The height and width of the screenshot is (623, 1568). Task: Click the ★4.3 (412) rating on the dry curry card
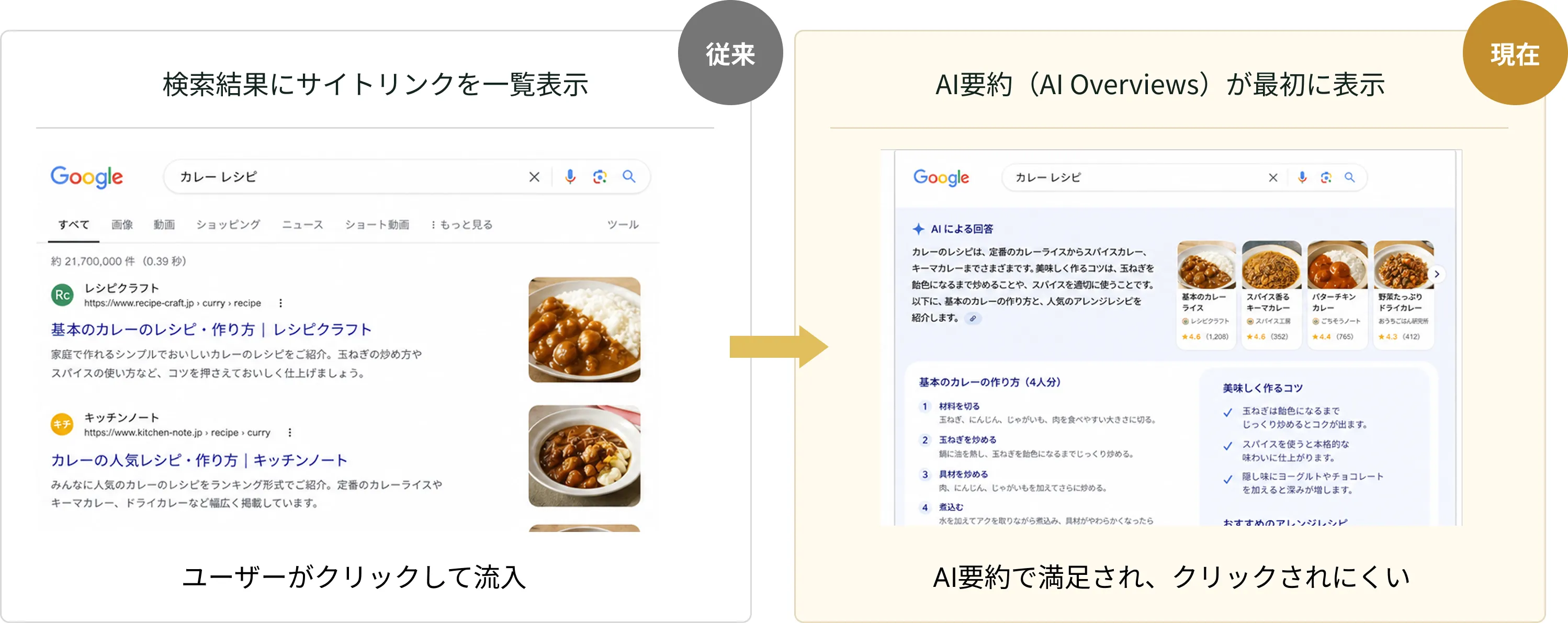coord(1399,336)
